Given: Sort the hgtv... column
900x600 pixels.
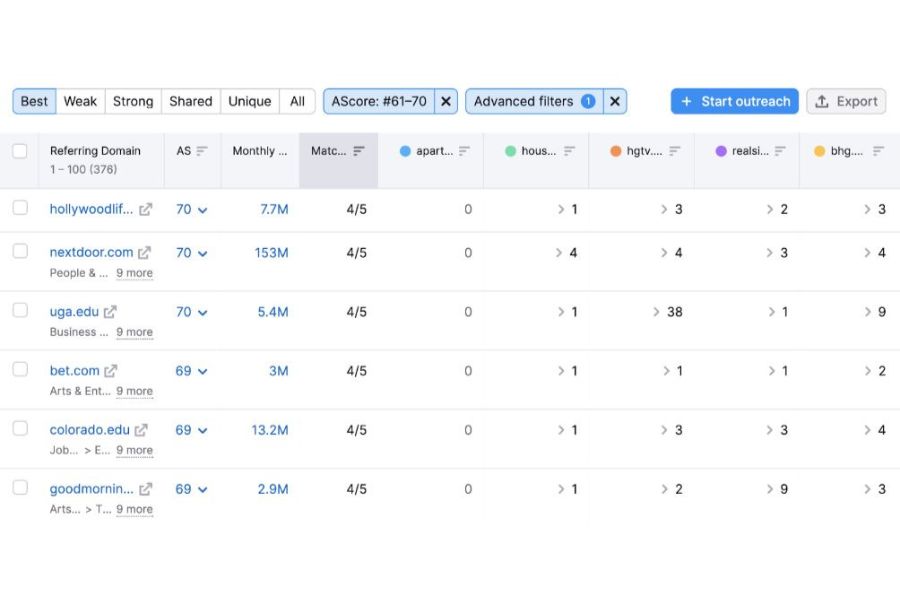Looking at the screenshot, I should (x=675, y=151).
